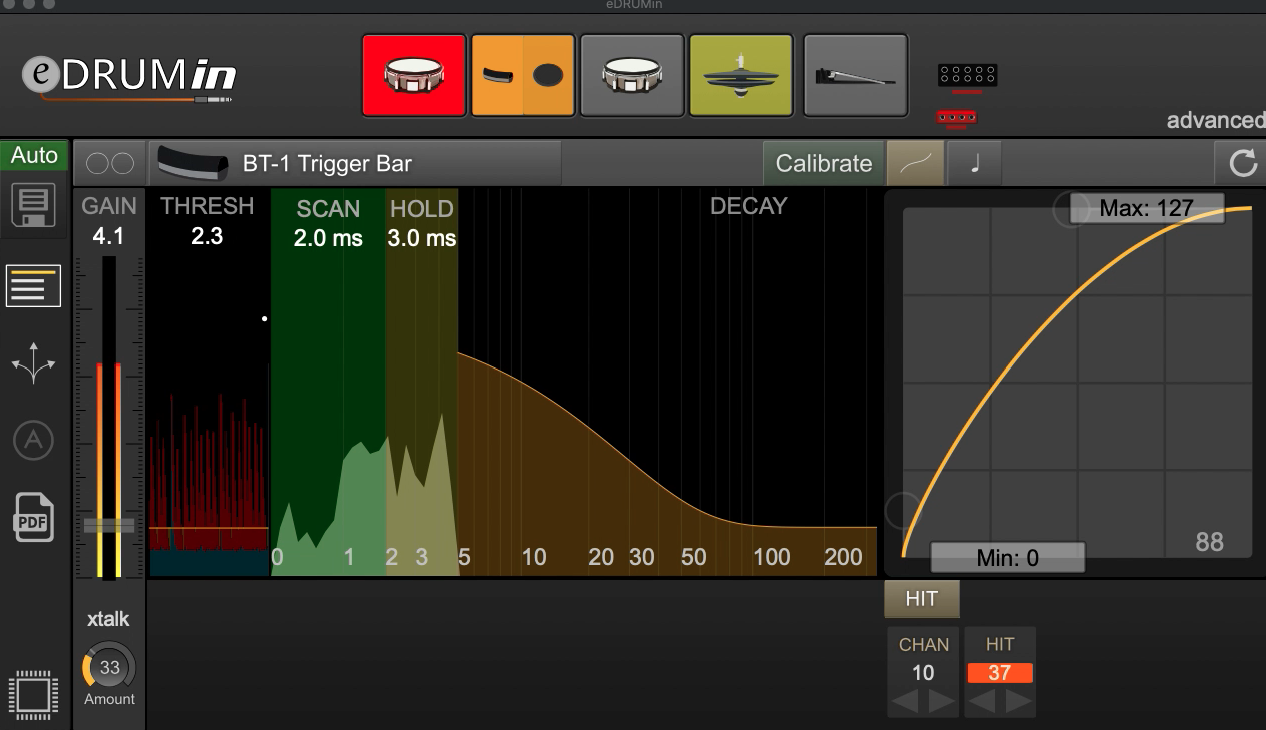
Task: Select the orange trigger bar input
Action: [x=523, y=75]
